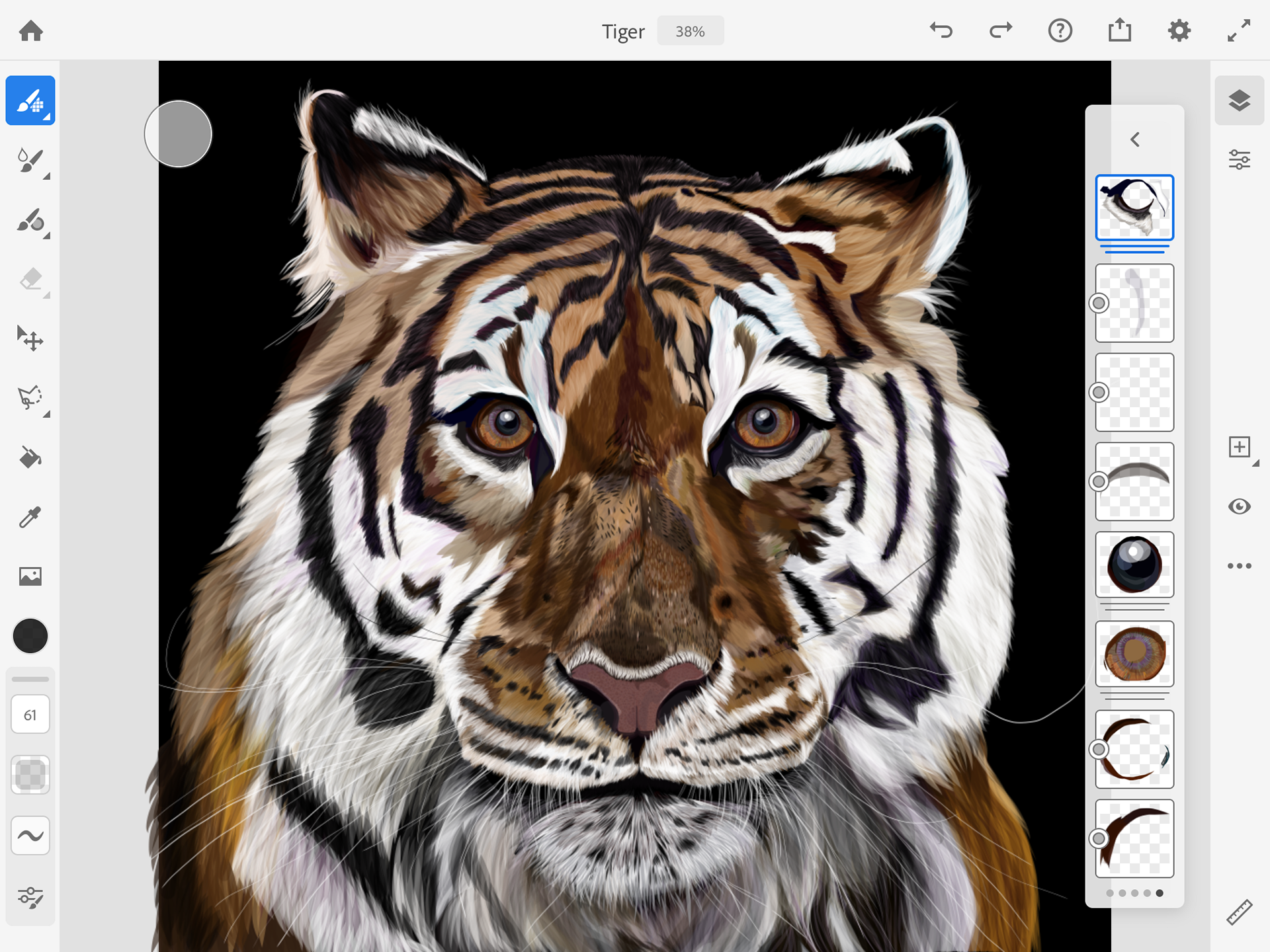Collapse the layers panel with the chevron
Screen dimensions: 1270x952
point(1135,139)
